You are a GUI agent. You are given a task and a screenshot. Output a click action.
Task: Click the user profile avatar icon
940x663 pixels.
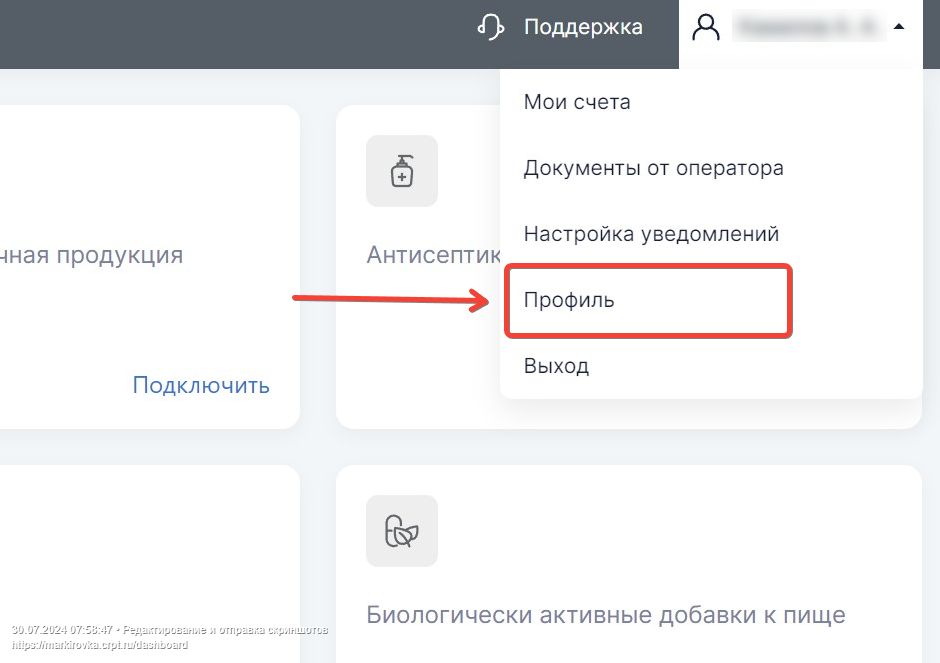[706, 28]
